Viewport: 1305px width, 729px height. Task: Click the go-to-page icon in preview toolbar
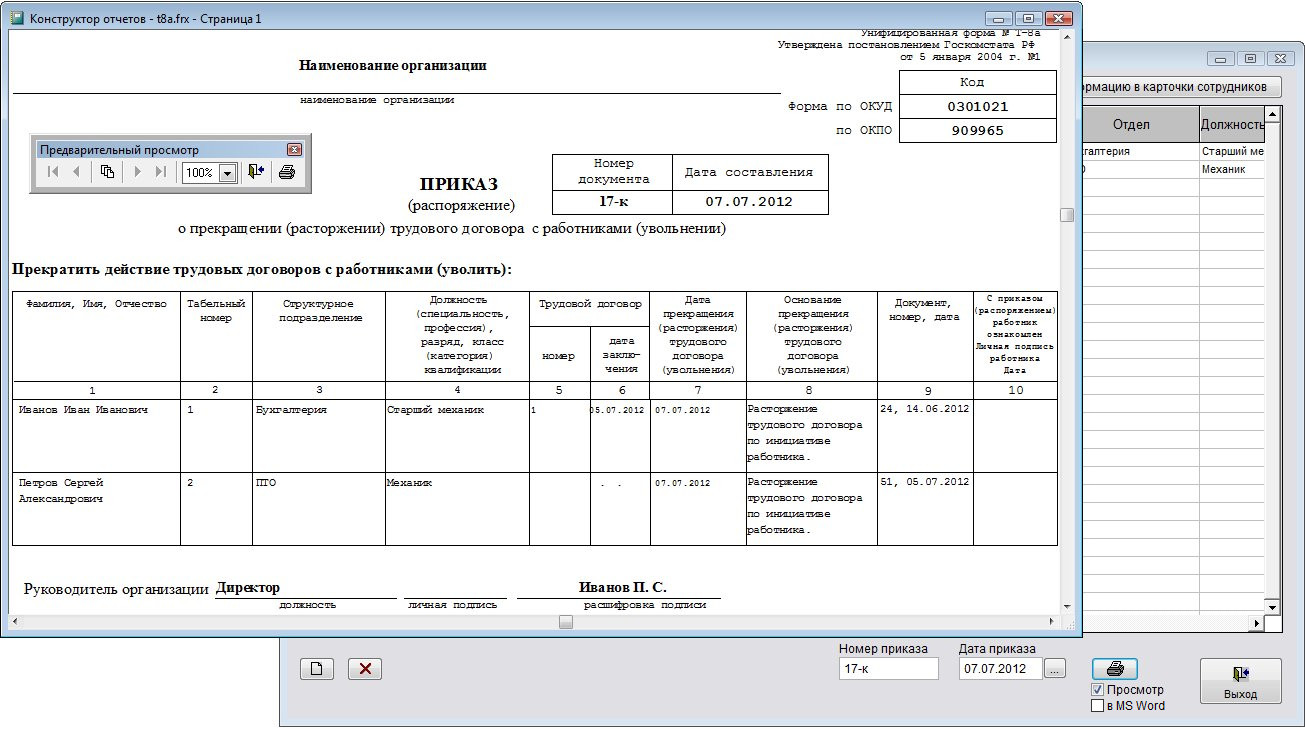point(108,172)
